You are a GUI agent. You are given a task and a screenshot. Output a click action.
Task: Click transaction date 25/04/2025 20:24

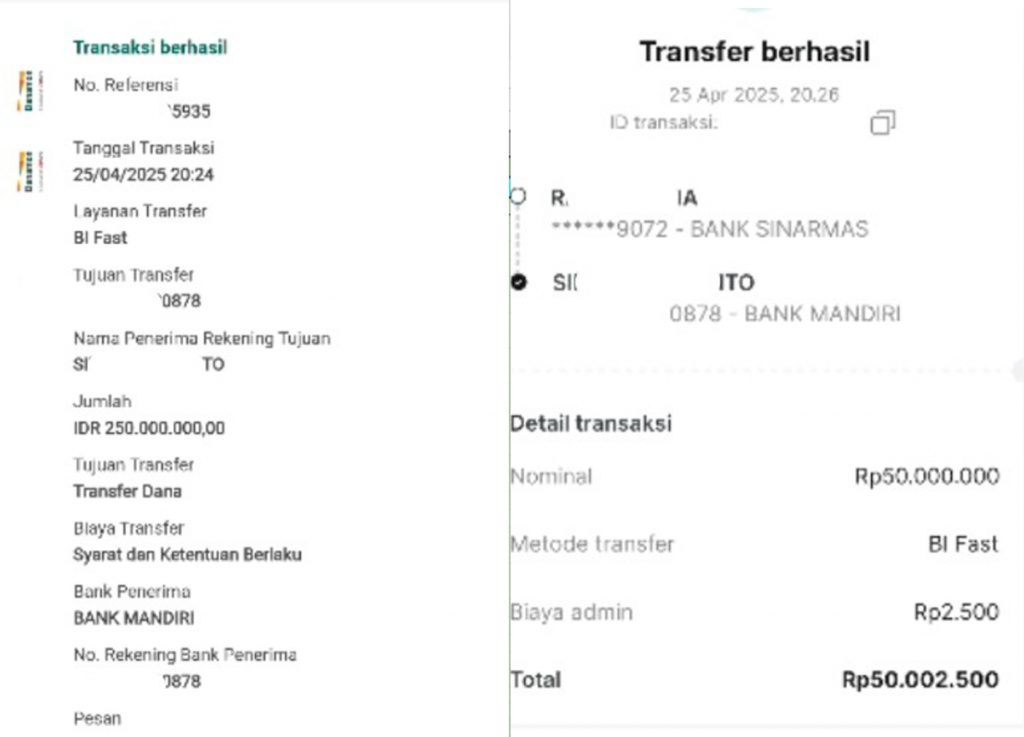point(143,174)
